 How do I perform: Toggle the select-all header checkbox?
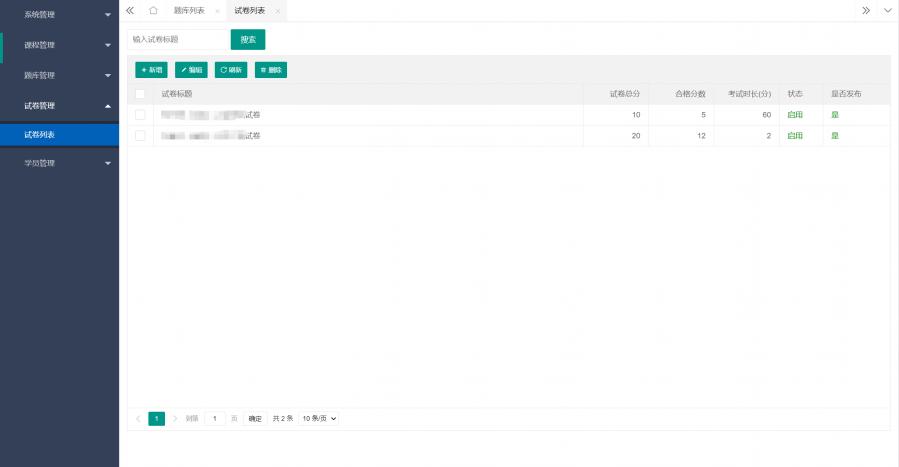[140, 94]
